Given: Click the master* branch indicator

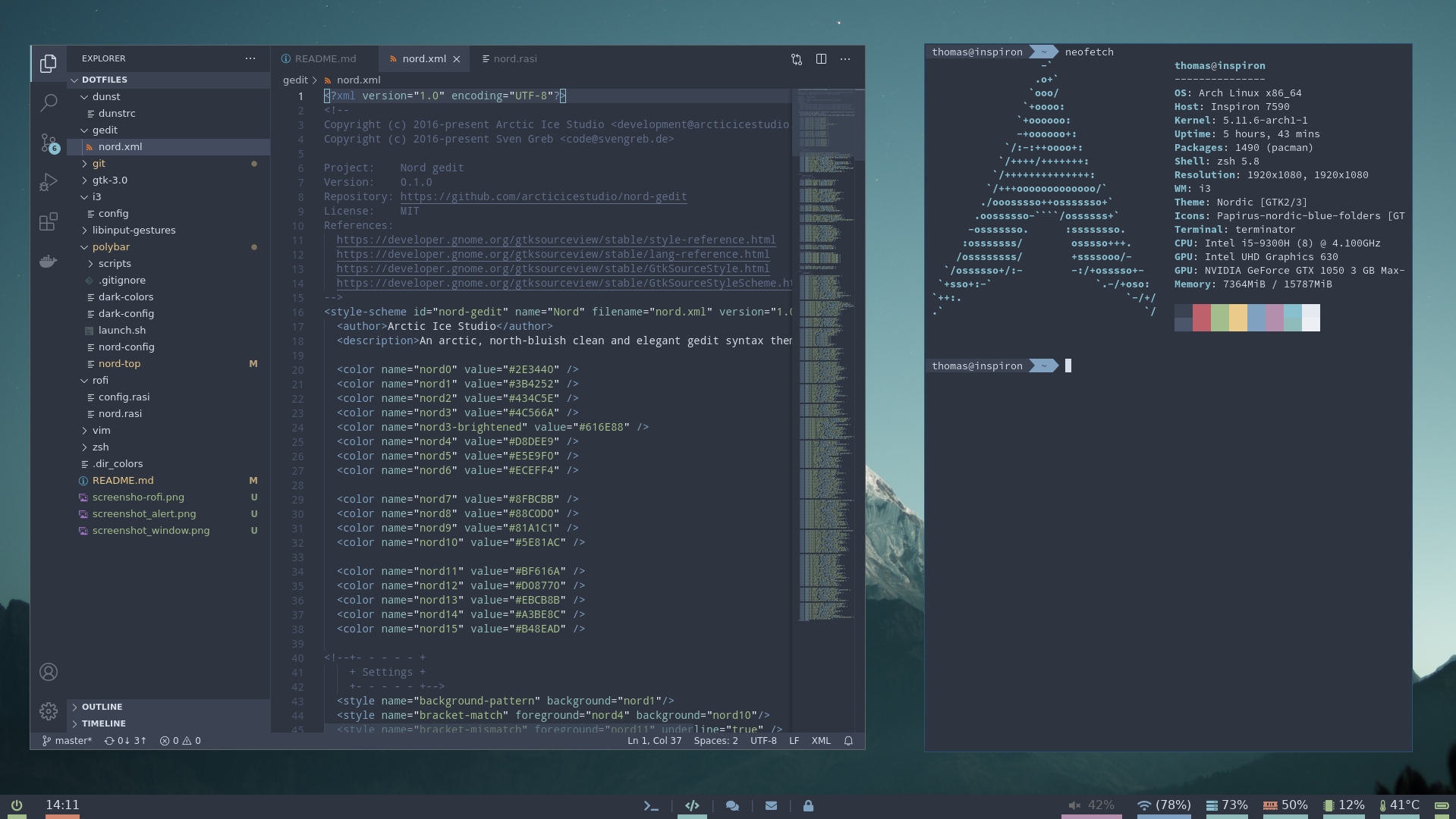Looking at the screenshot, I should (x=67, y=741).
